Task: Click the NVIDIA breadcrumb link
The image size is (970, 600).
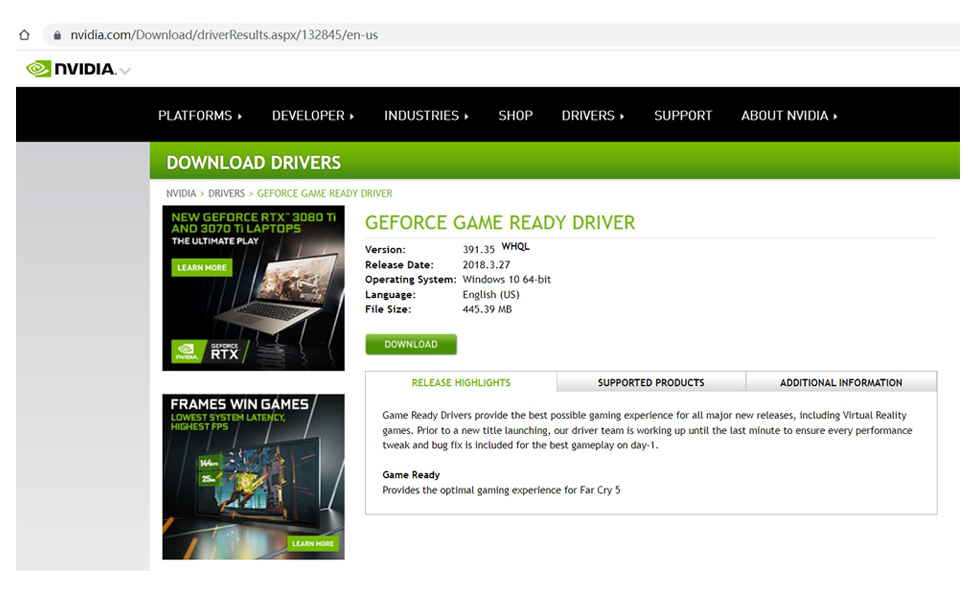Action: tap(181, 194)
